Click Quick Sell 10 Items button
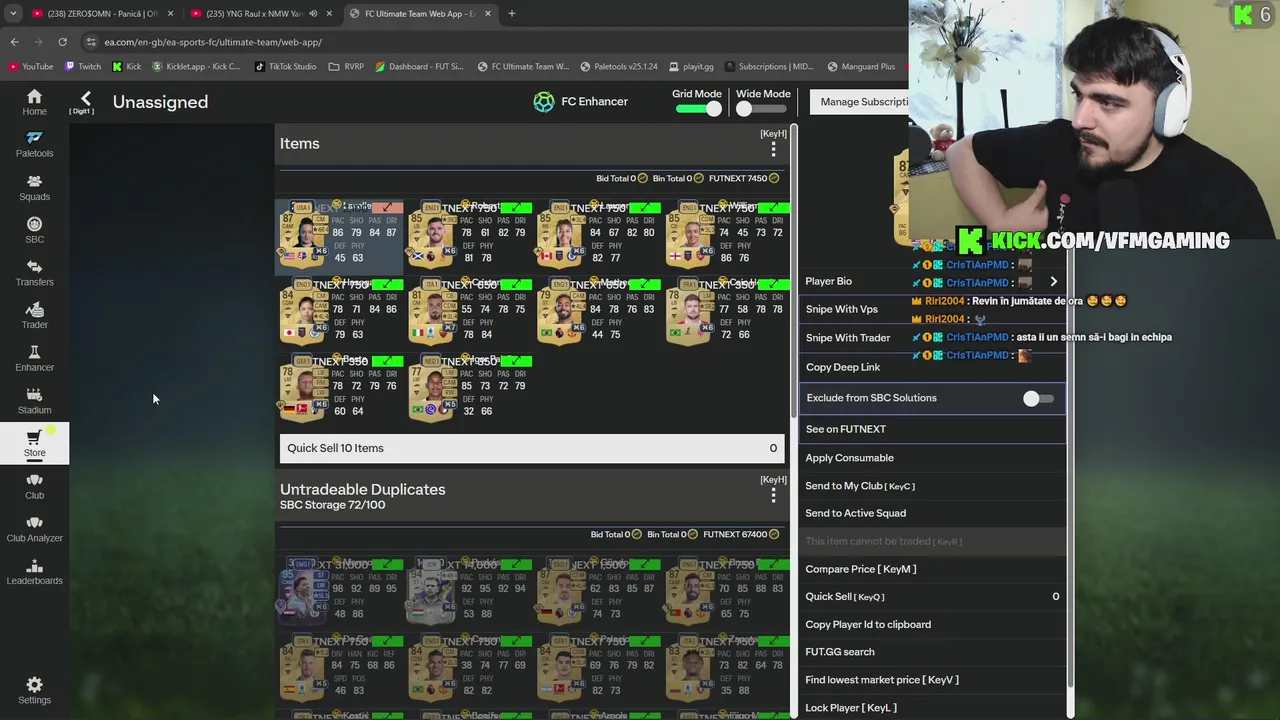 532,448
